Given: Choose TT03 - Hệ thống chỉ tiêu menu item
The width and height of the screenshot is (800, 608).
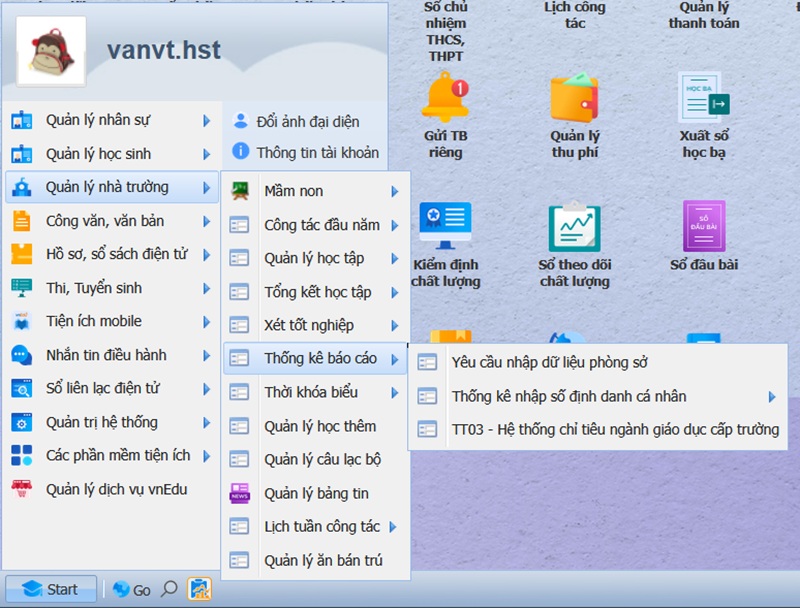Looking at the screenshot, I should tap(597, 429).
